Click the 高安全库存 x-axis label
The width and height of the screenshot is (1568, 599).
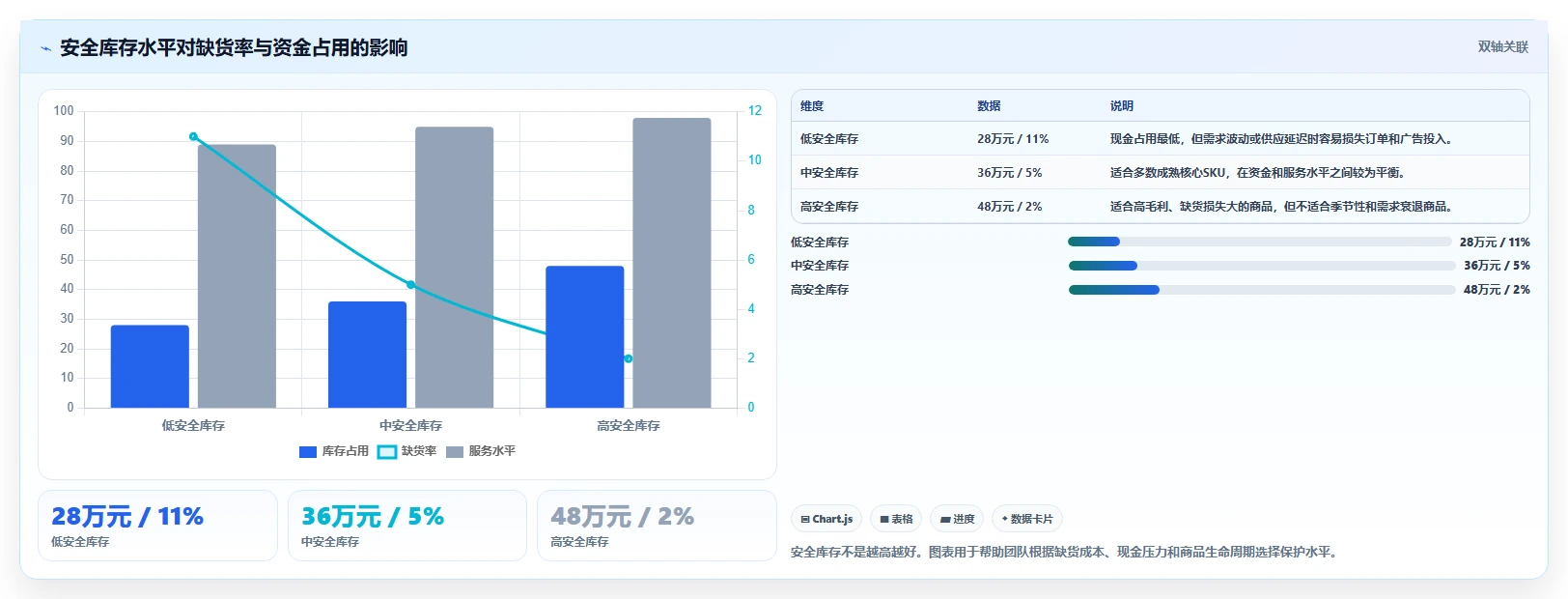629,425
